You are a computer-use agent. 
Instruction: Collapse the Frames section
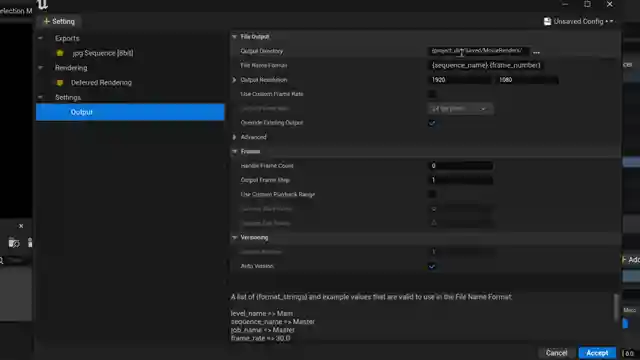234,151
